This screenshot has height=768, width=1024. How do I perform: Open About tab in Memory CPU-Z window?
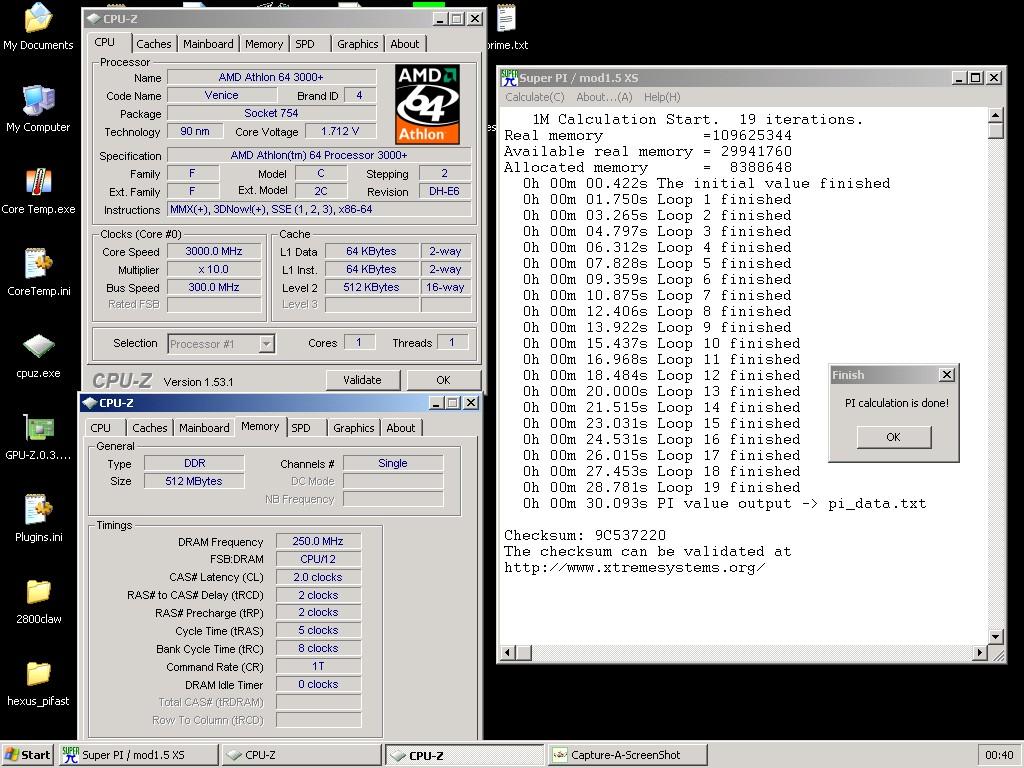click(x=400, y=428)
